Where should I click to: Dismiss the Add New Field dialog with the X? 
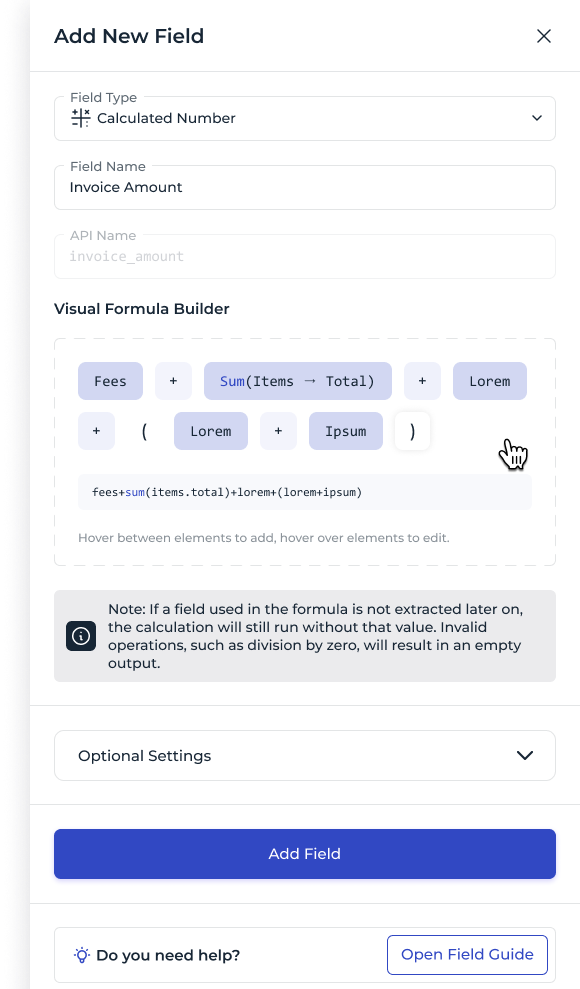pos(544,36)
